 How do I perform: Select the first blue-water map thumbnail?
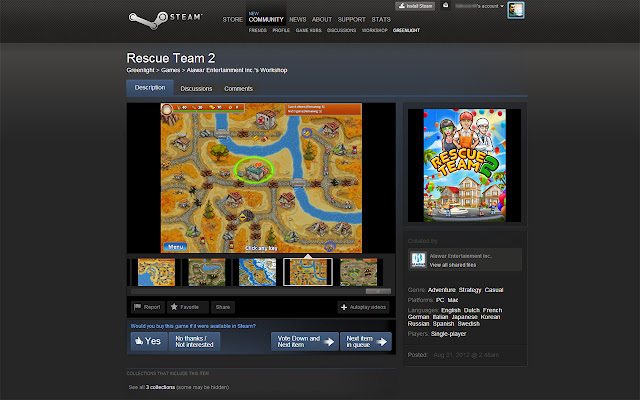(x=156, y=272)
